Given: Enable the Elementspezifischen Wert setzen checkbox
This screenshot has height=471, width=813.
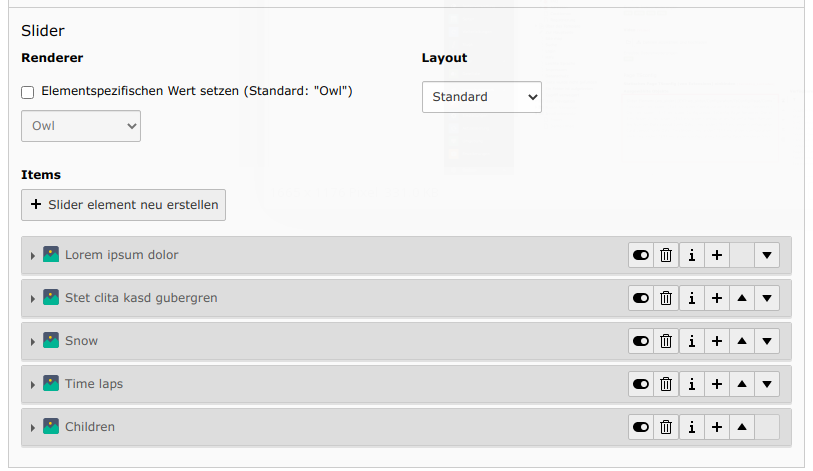Looking at the screenshot, I should pos(27,92).
